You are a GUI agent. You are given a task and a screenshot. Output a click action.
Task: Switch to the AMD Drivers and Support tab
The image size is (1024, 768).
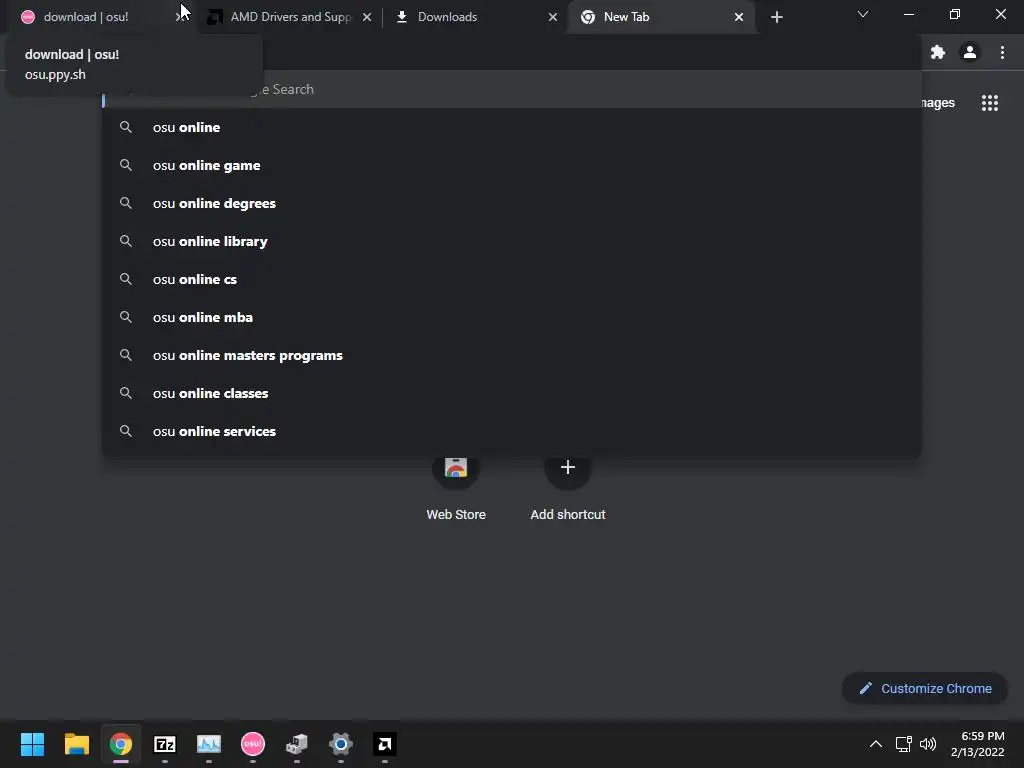pos(290,17)
